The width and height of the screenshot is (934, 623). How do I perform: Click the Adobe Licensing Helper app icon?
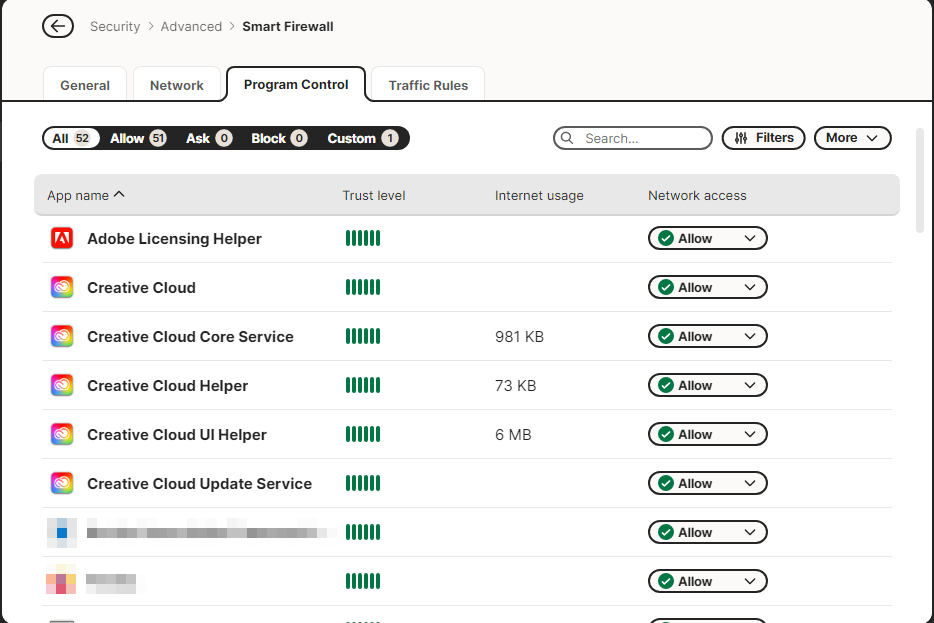click(62, 239)
